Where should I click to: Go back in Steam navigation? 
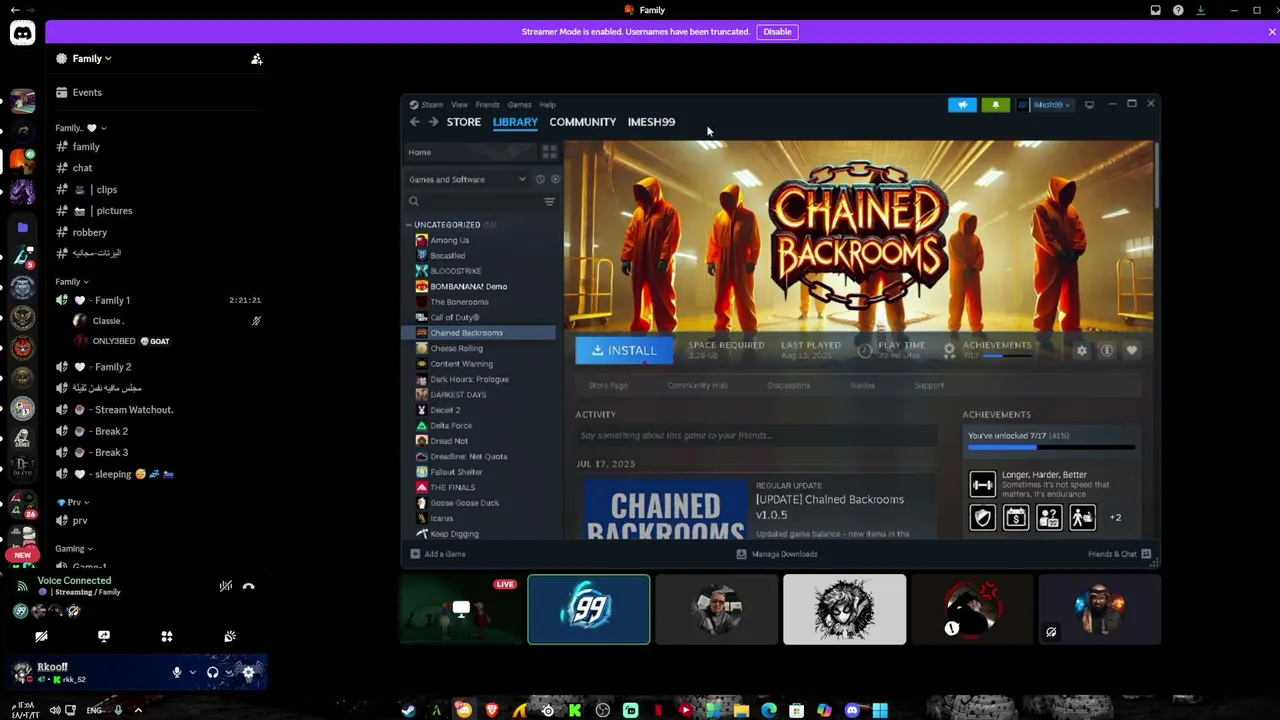[x=415, y=122]
